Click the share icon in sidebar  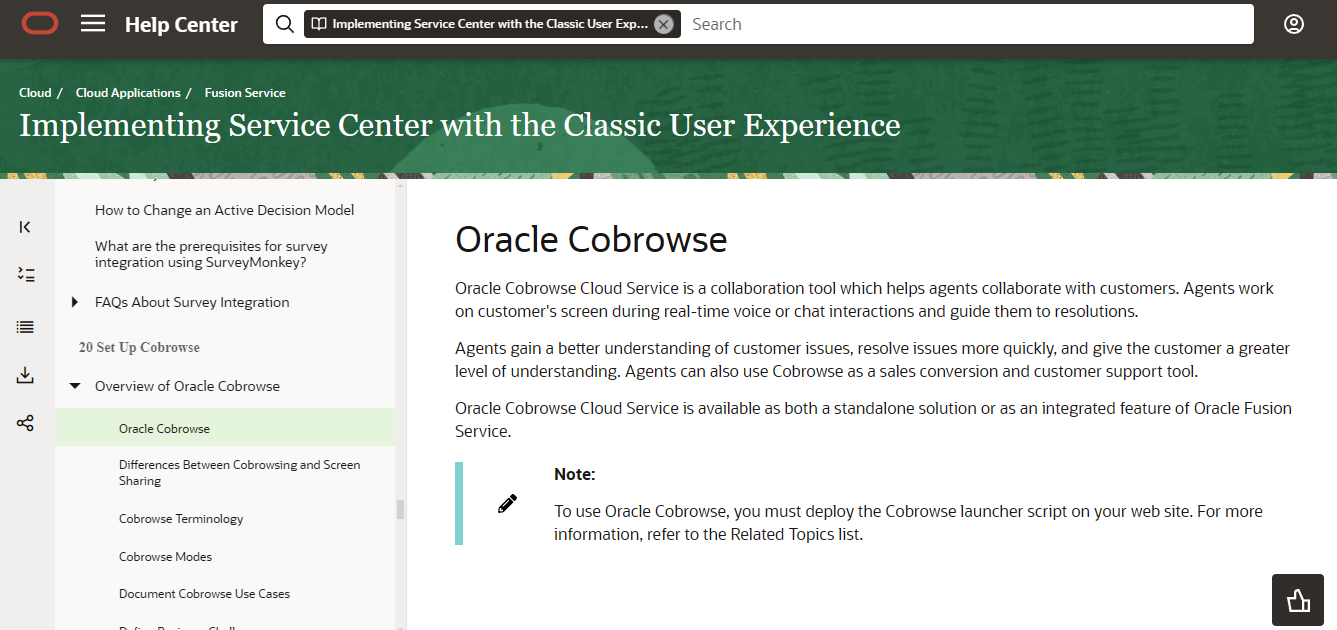pos(26,423)
